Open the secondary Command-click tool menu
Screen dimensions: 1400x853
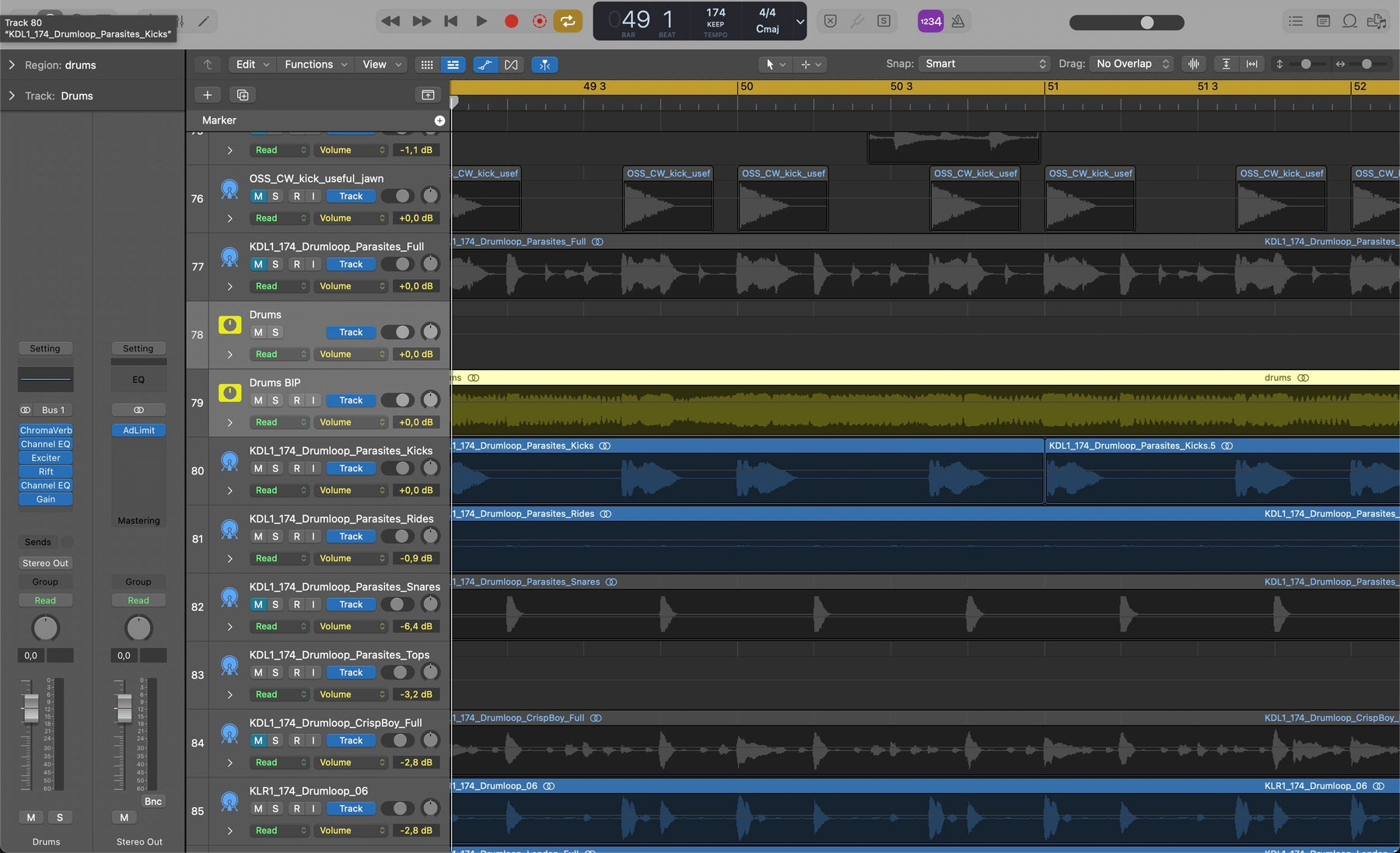click(x=810, y=65)
